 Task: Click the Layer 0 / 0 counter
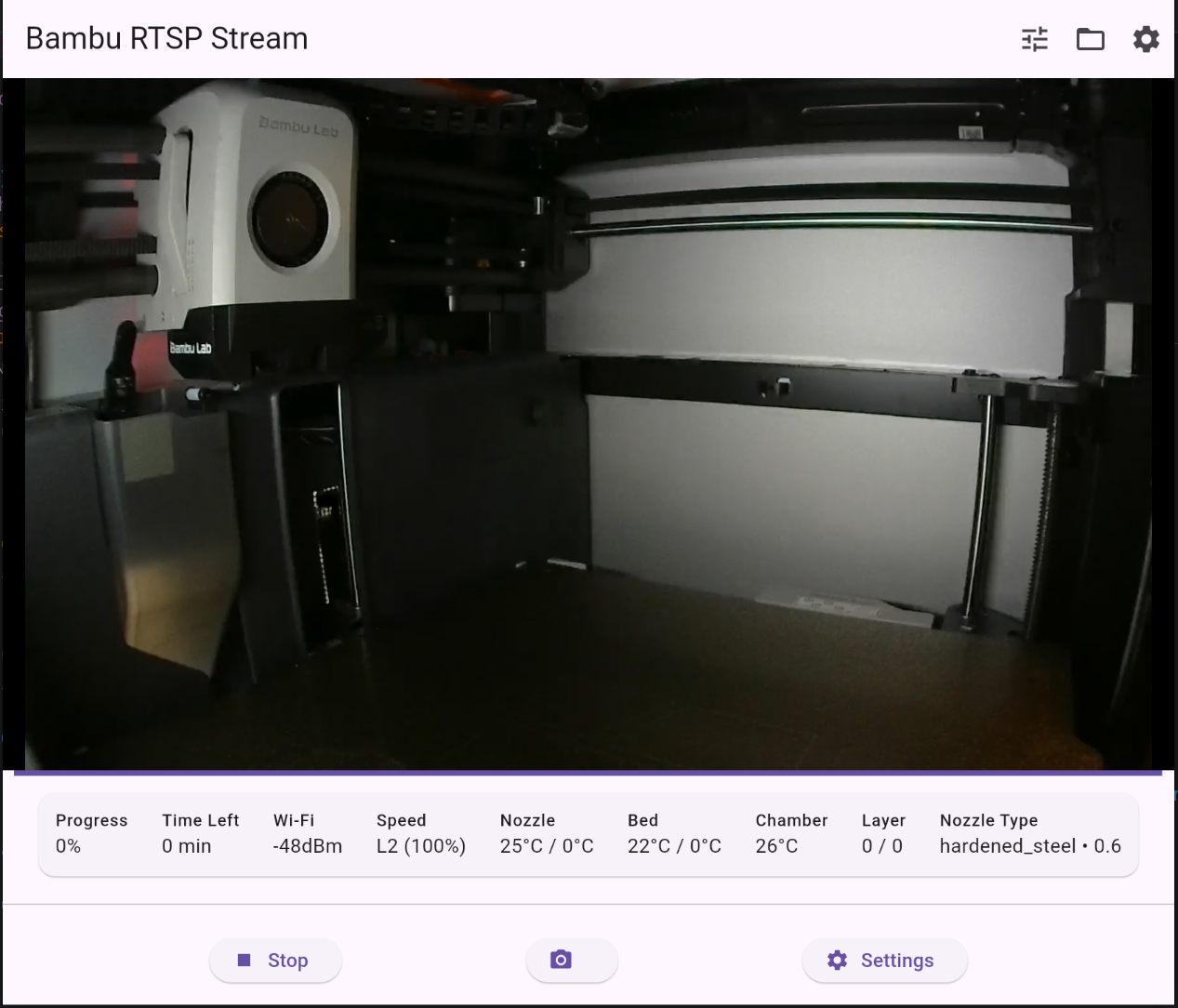pos(881,846)
